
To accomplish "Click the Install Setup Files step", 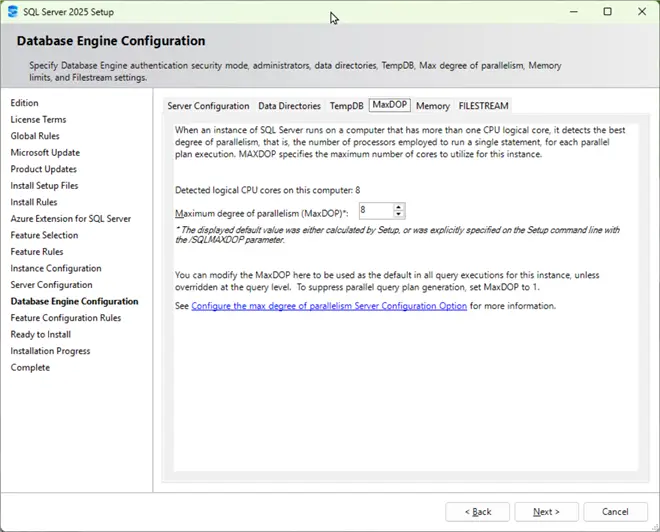I will (x=44, y=186).
